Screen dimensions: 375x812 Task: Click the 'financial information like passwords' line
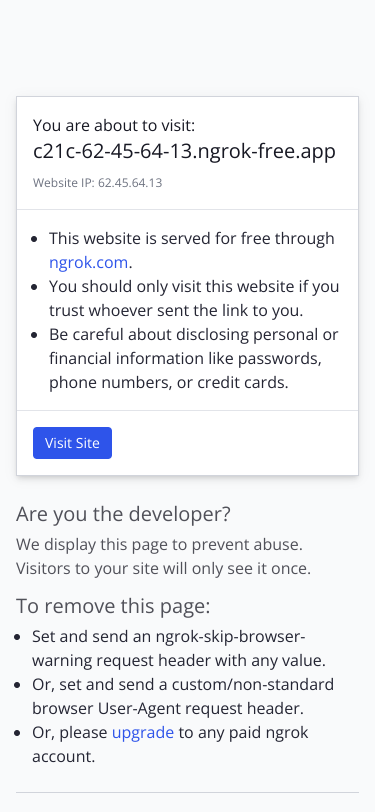[185, 358]
